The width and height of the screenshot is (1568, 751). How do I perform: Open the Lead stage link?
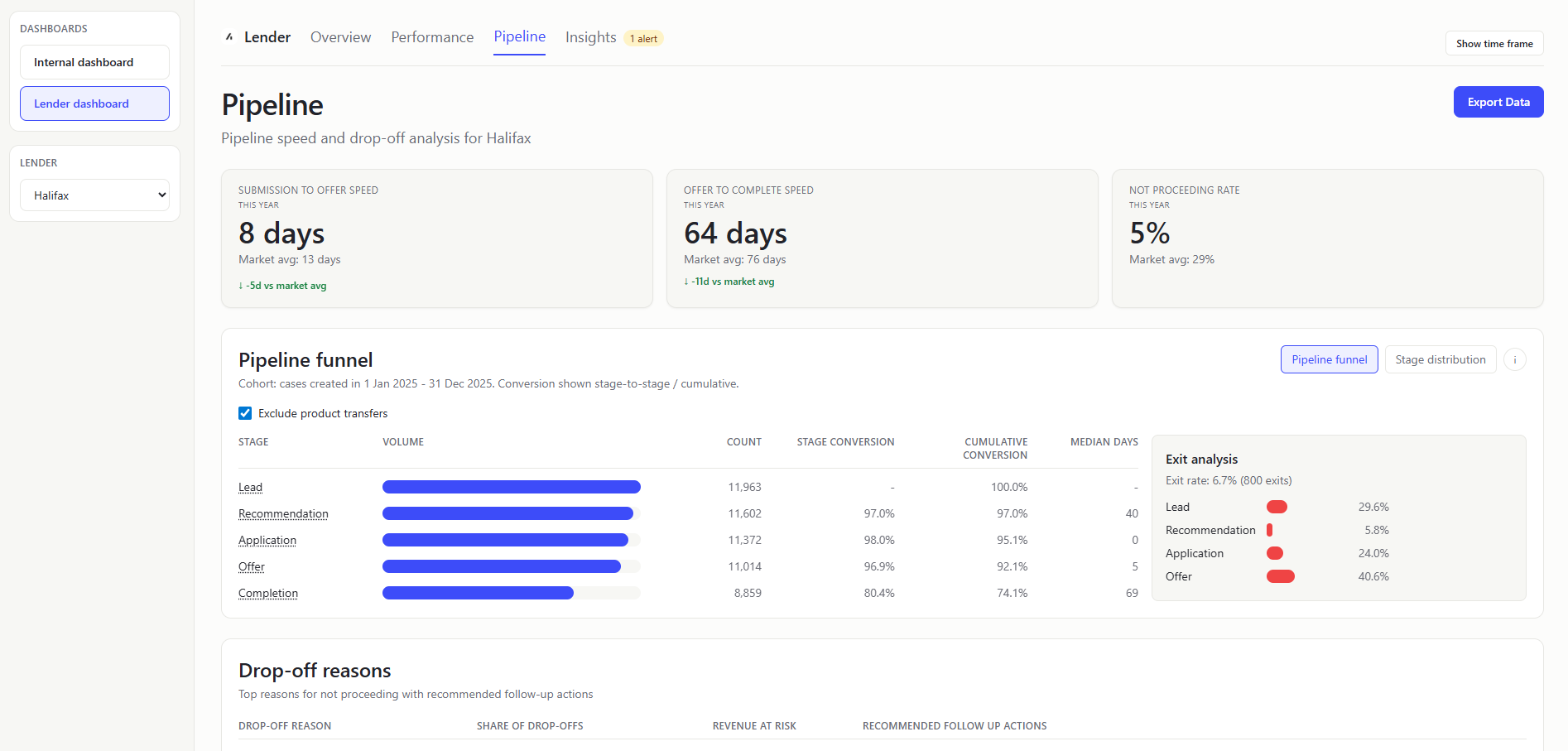[x=250, y=487]
